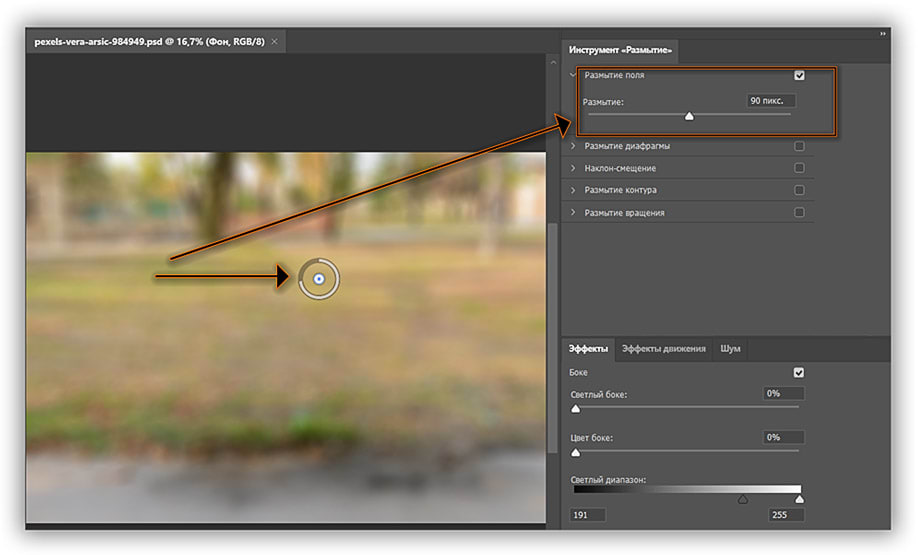This screenshot has width=918, height=555.
Task: Disable the Размытие поля checkbox
Action: click(x=799, y=75)
